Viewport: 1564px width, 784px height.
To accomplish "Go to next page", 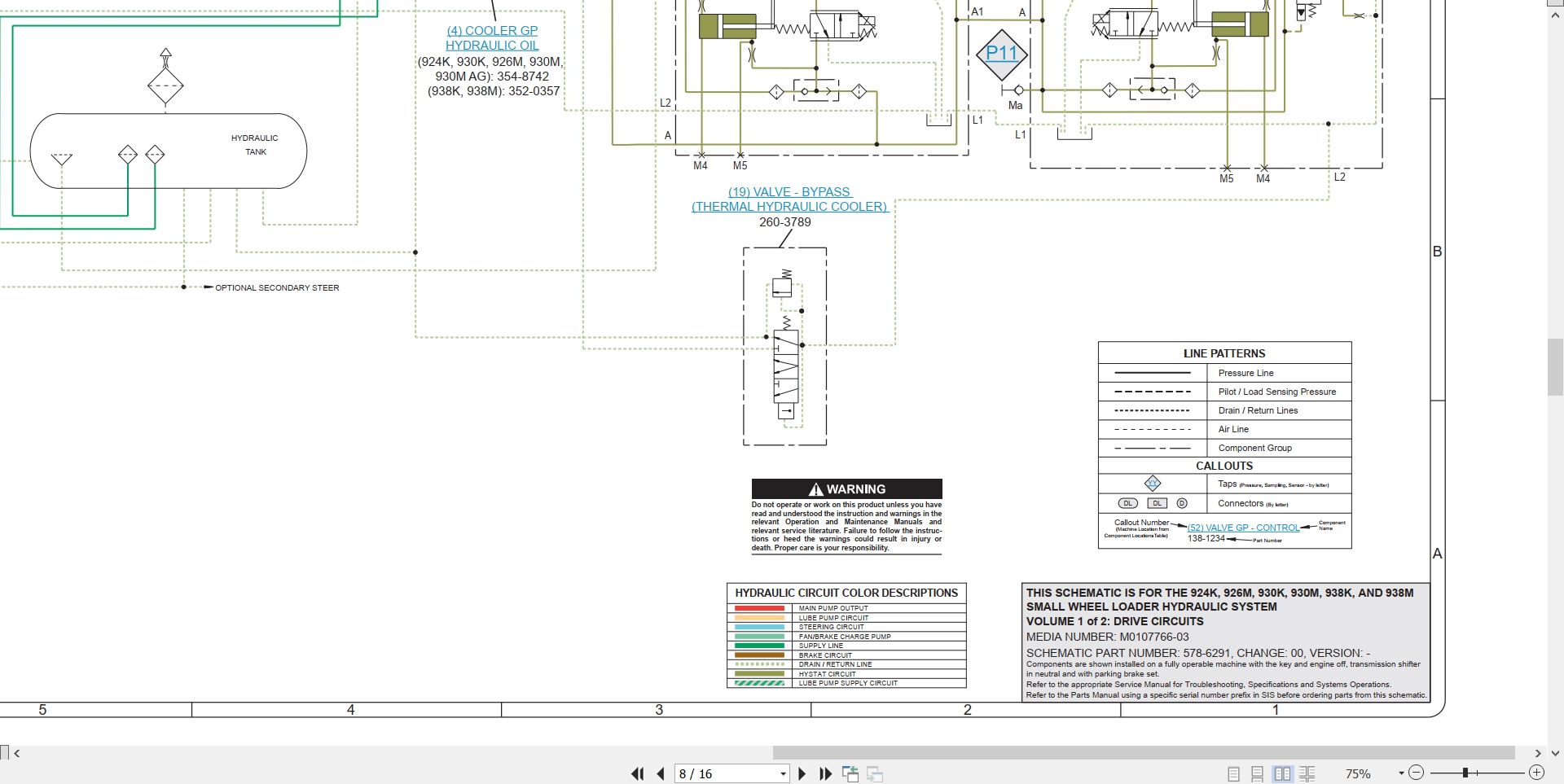I will point(802,773).
